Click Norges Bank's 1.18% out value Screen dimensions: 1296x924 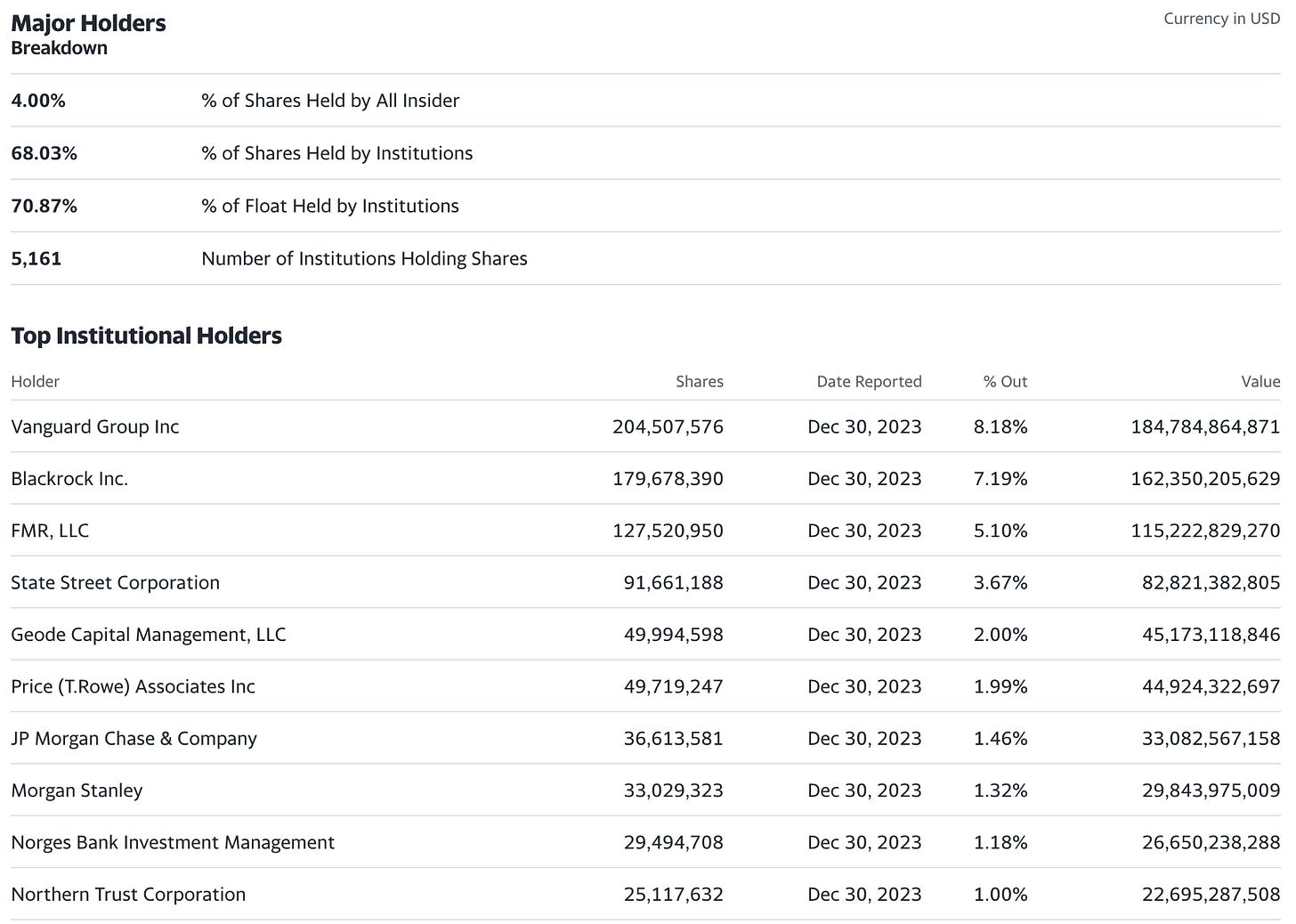[1000, 842]
